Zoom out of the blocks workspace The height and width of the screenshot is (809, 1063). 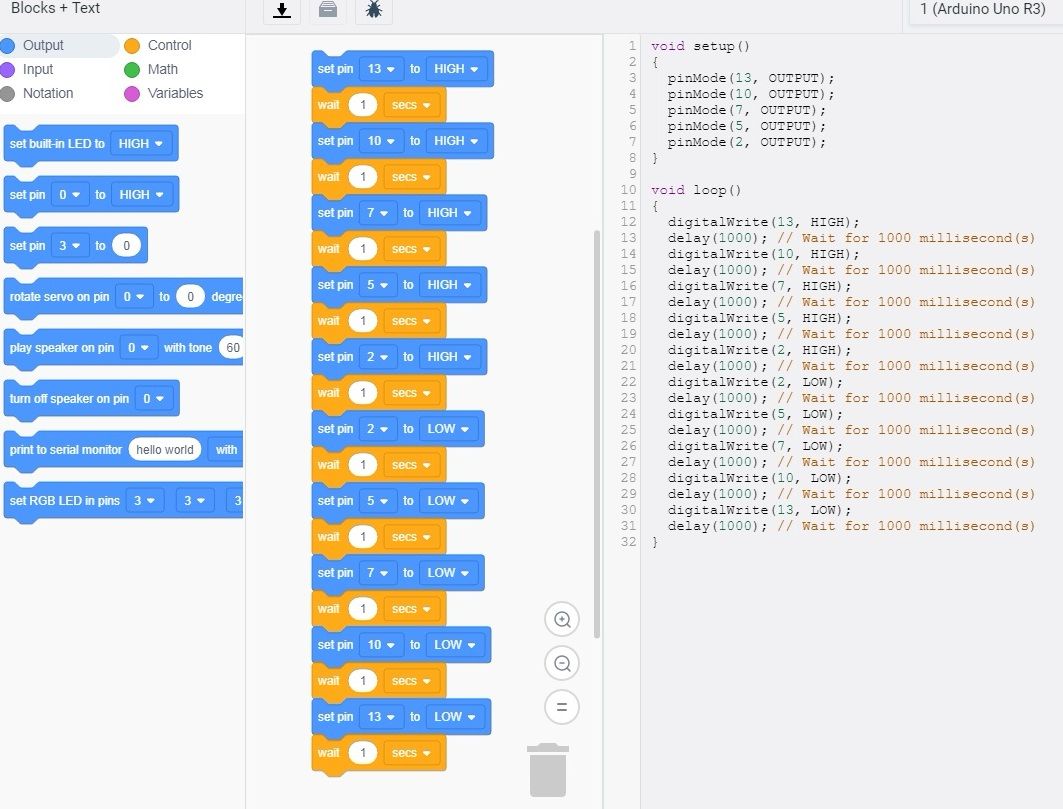(x=562, y=663)
